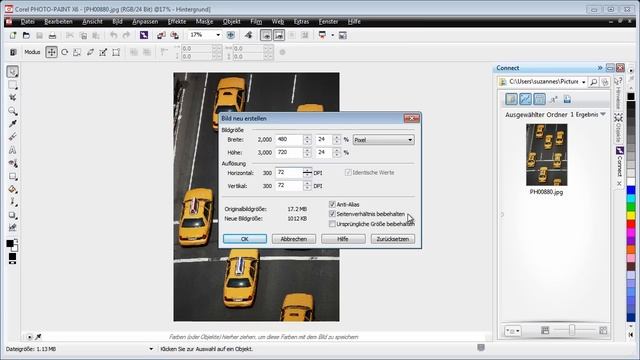
Task: Switch to the Hinweise docker tab
Action: click(618, 92)
